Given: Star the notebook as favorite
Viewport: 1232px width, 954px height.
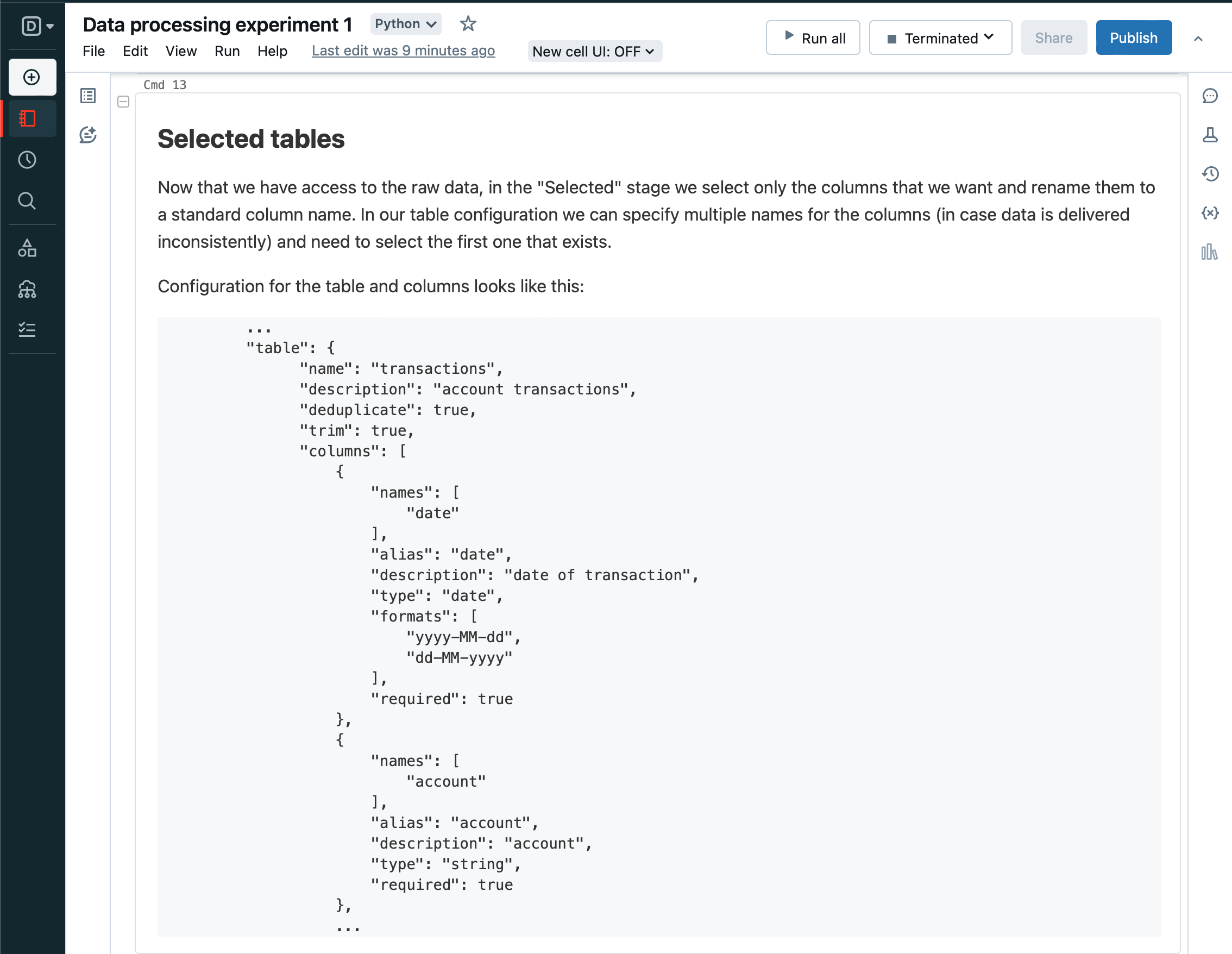Looking at the screenshot, I should (468, 24).
